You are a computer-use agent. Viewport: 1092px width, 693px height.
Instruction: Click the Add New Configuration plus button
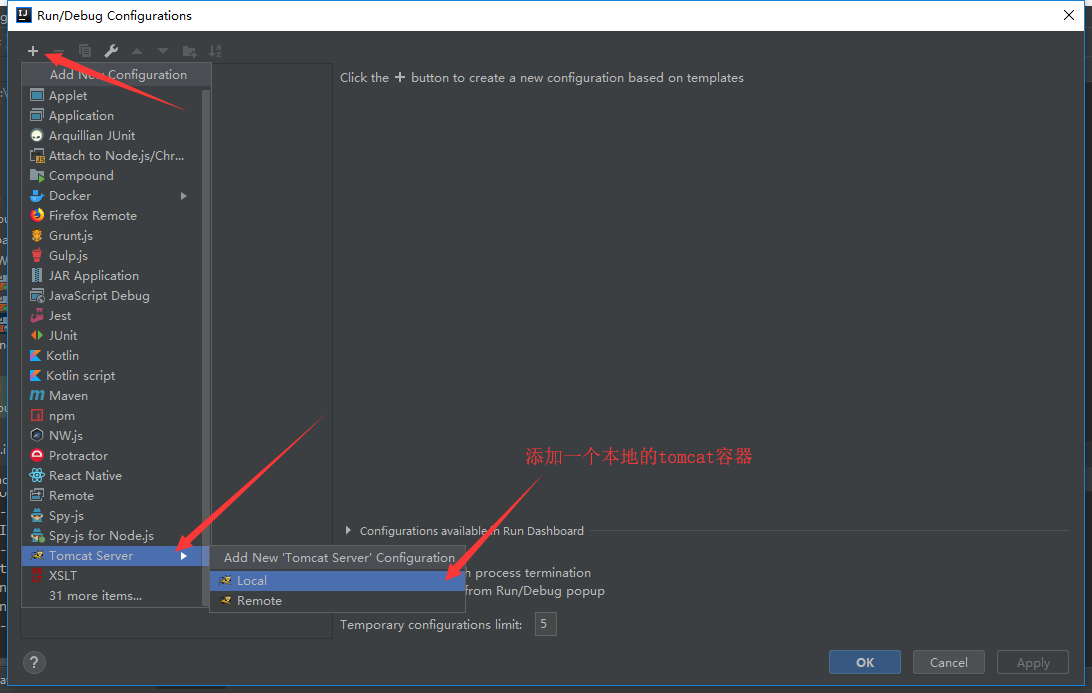[33, 51]
